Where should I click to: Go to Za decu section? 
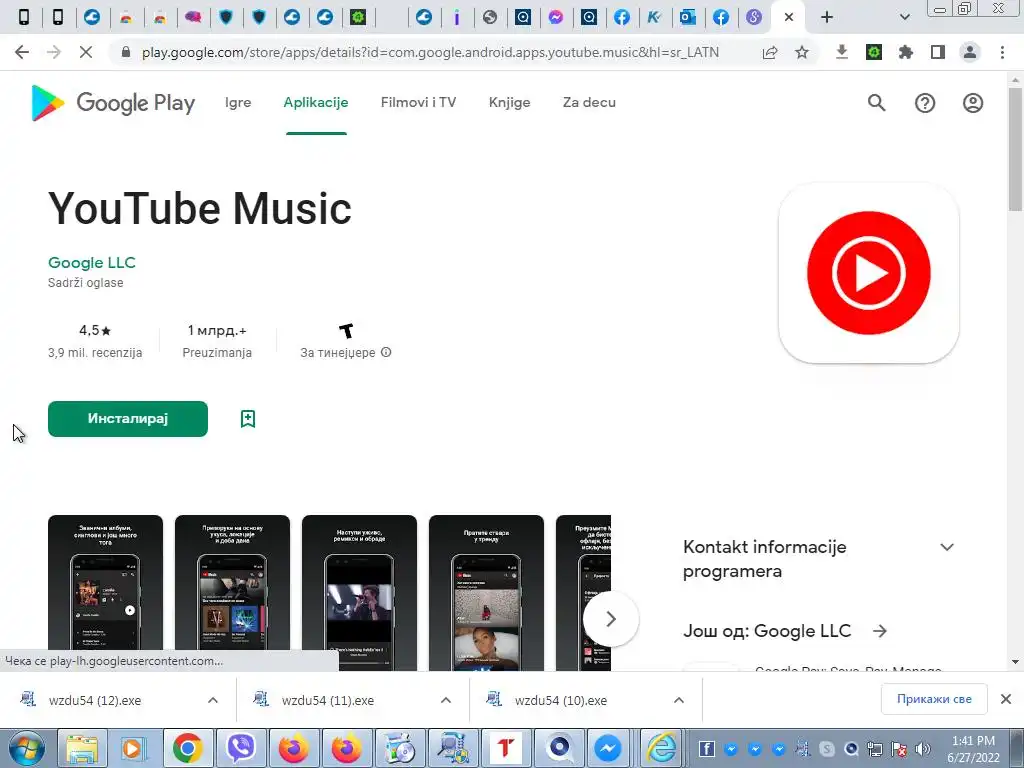[x=589, y=103]
